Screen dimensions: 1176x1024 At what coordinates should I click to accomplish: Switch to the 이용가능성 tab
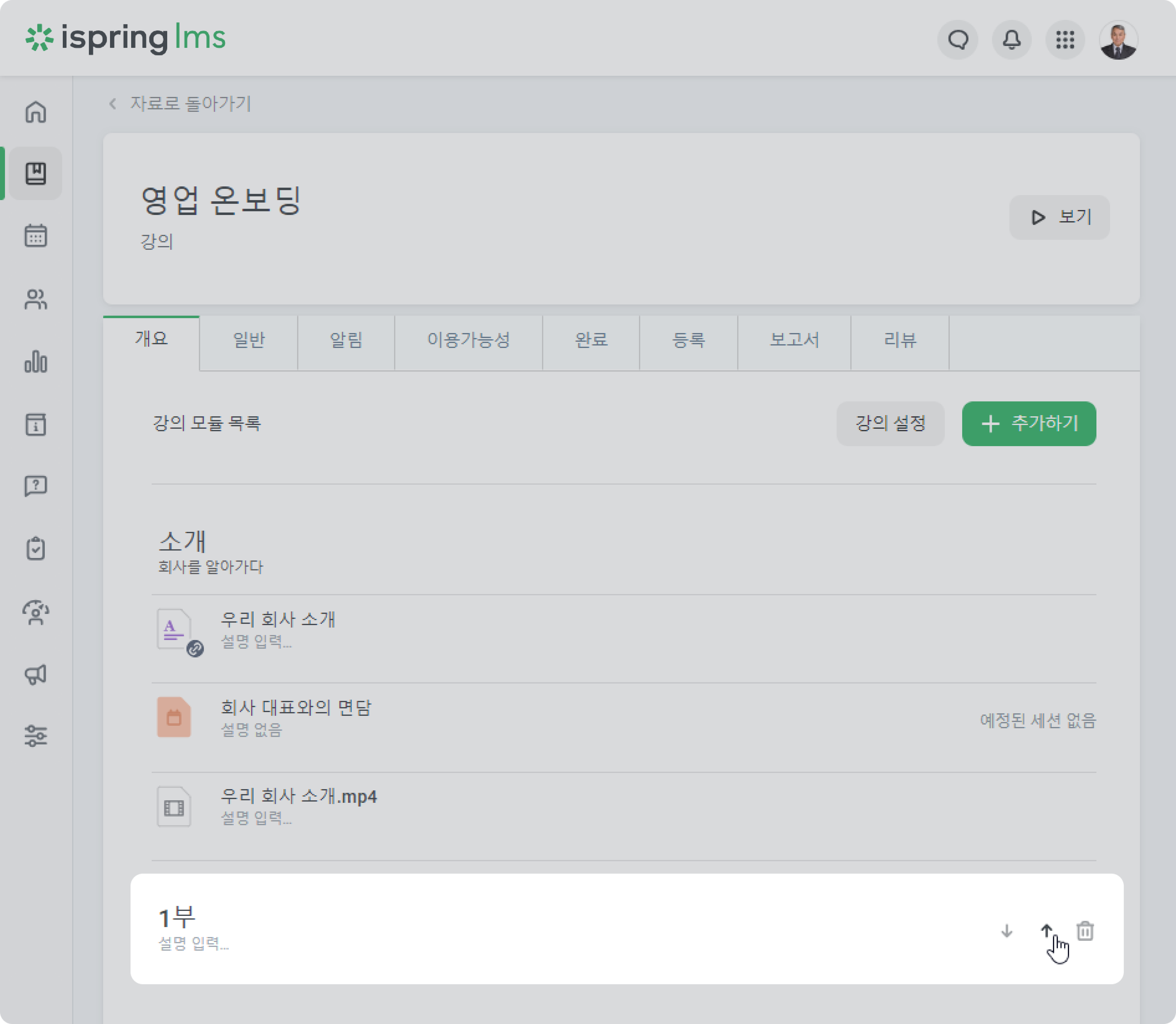[468, 341]
